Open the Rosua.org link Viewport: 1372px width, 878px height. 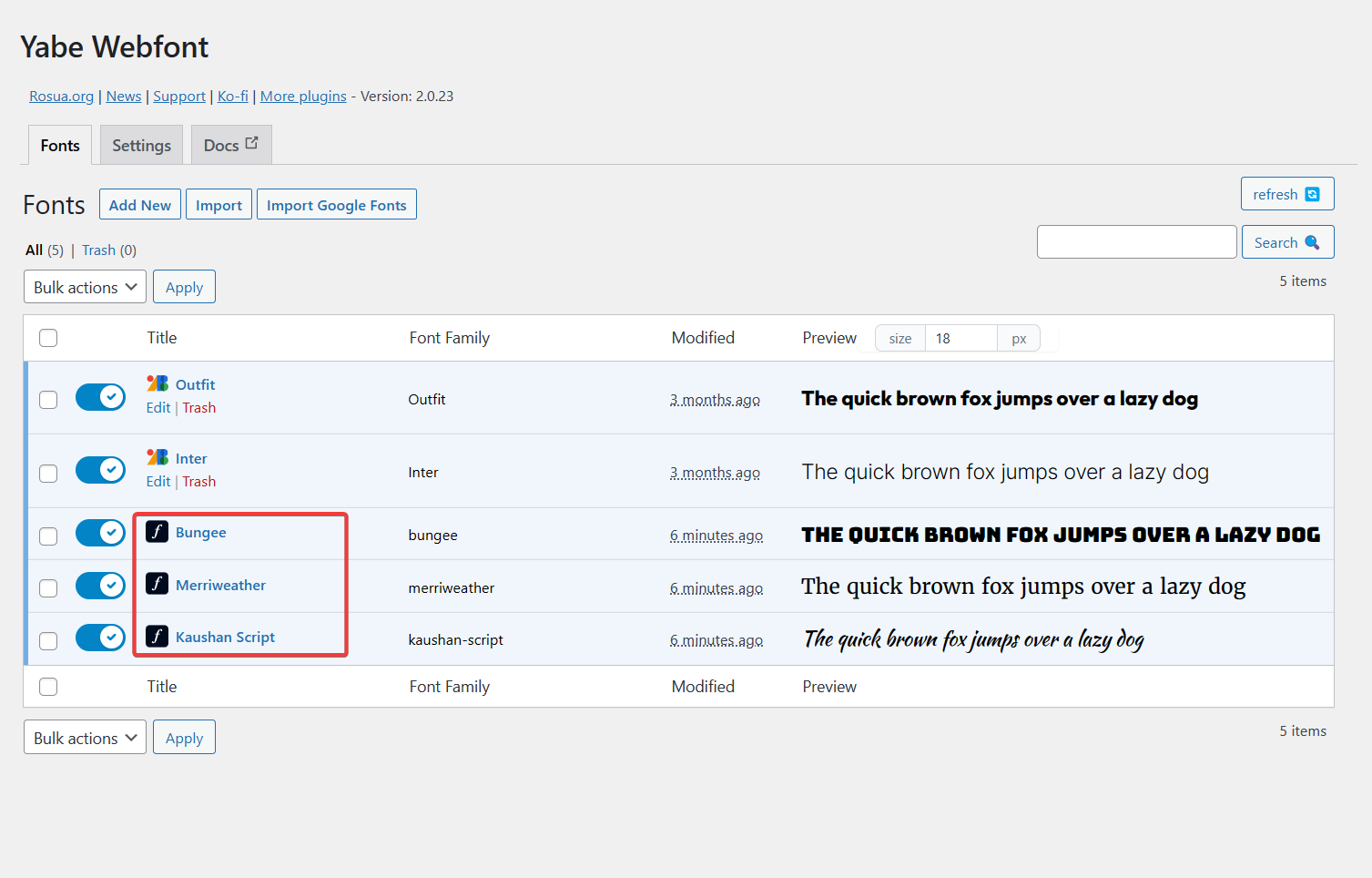click(61, 96)
